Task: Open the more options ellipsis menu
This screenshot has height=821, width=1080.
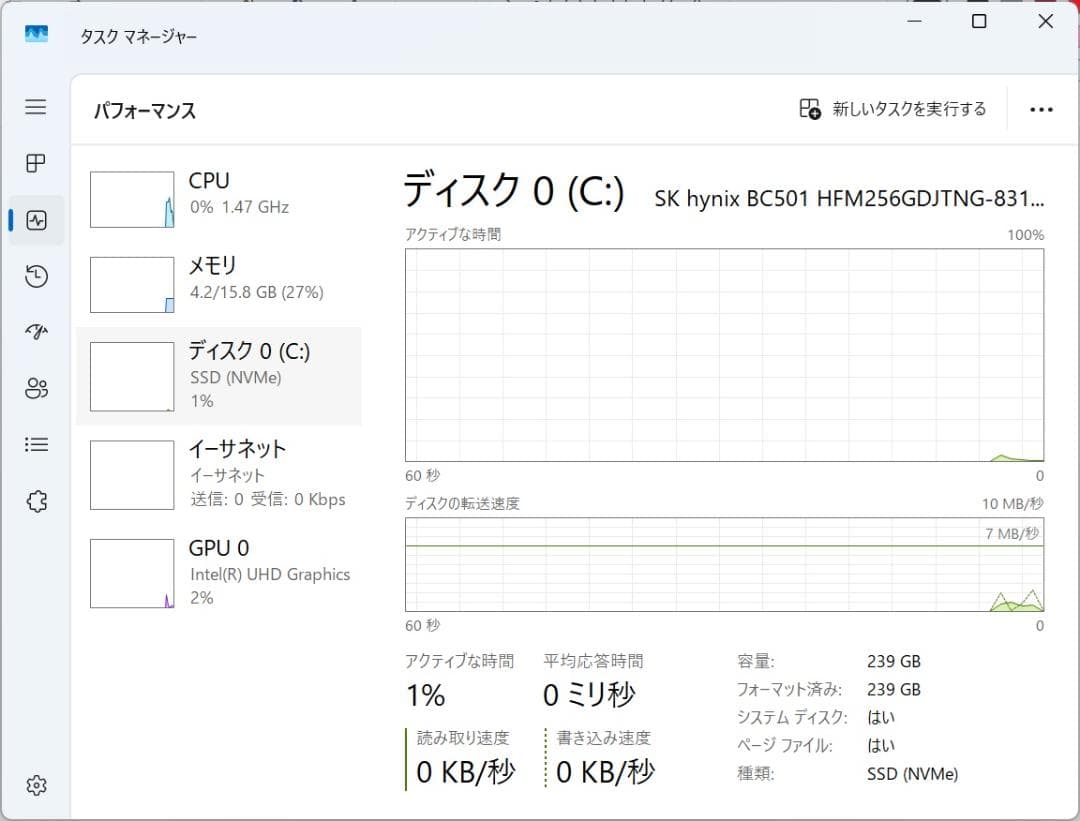Action: [x=1042, y=110]
